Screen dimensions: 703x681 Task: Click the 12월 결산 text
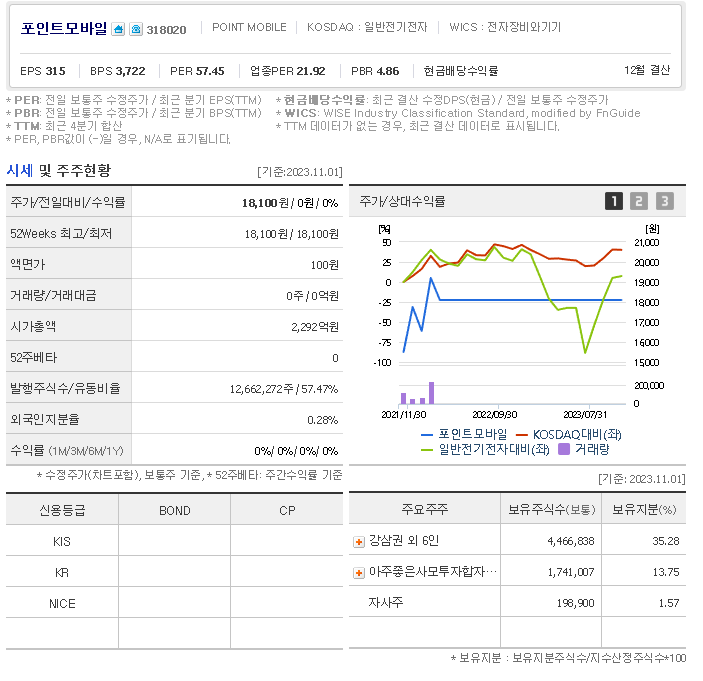tap(647, 70)
